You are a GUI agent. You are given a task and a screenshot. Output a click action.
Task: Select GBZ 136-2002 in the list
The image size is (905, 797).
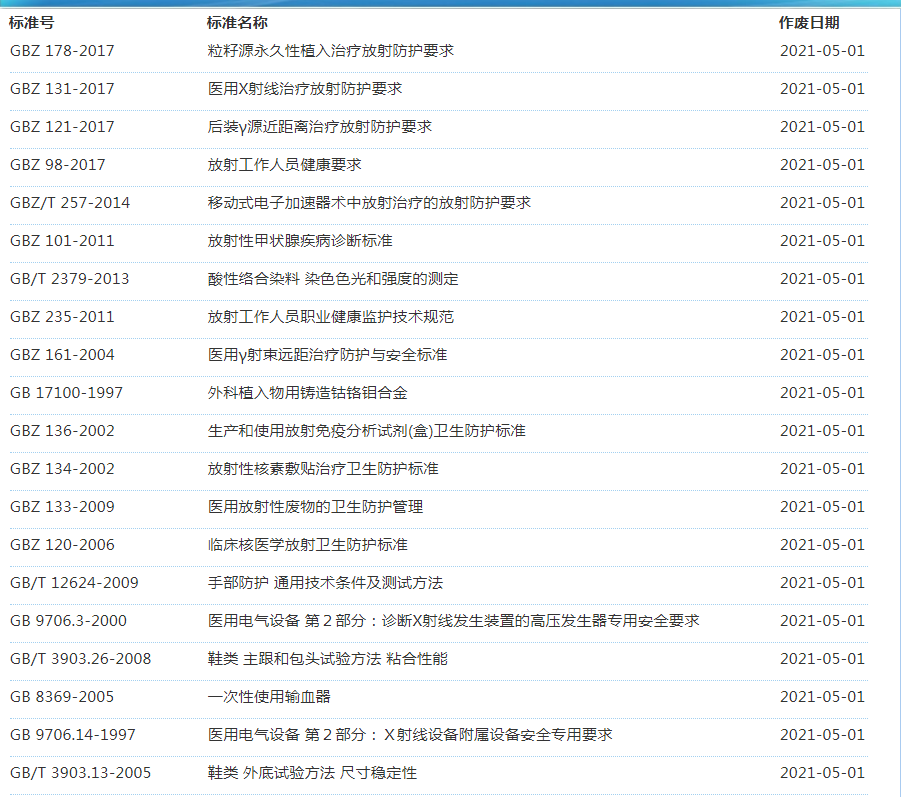point(62,431)
